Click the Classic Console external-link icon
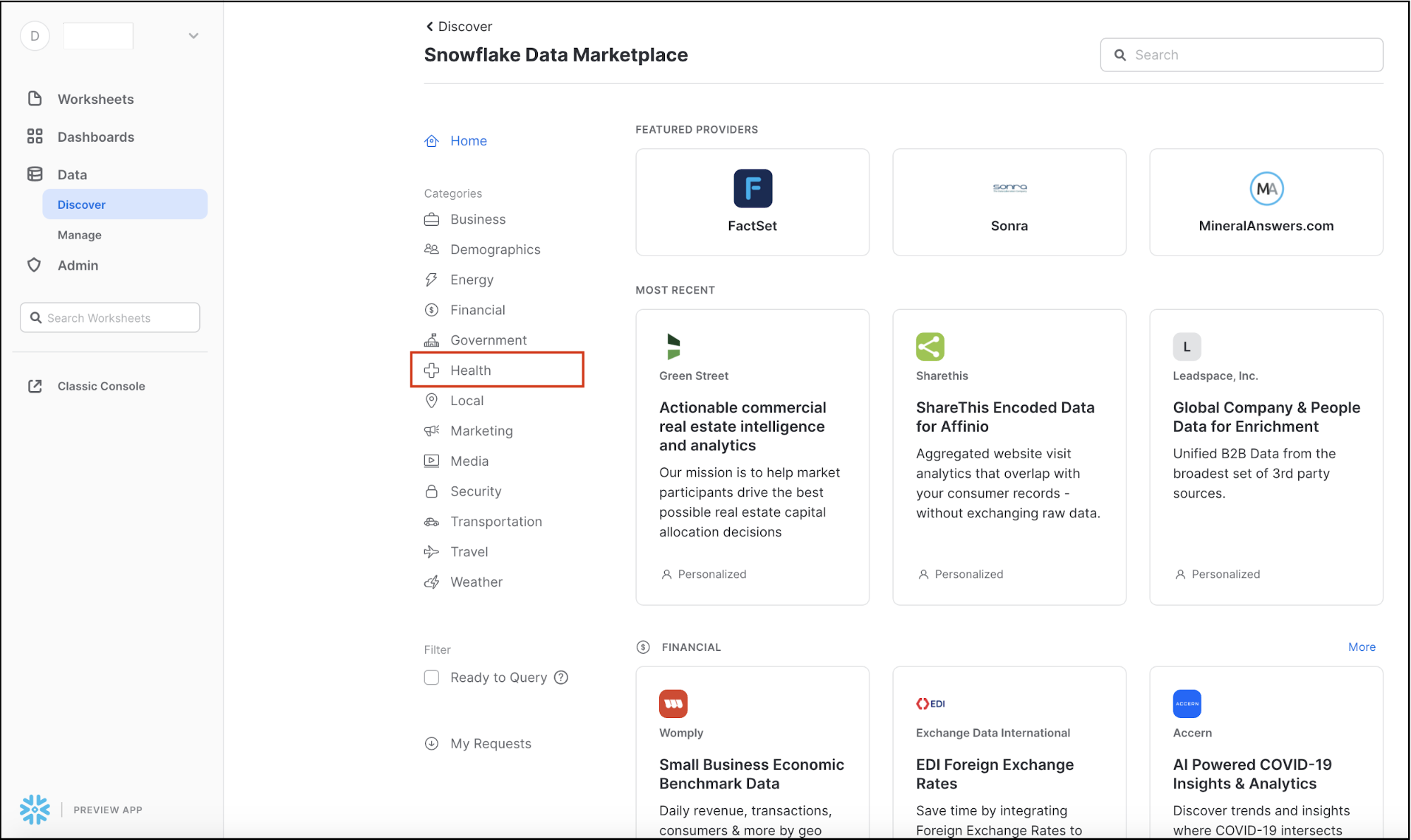 click(35, 386)
